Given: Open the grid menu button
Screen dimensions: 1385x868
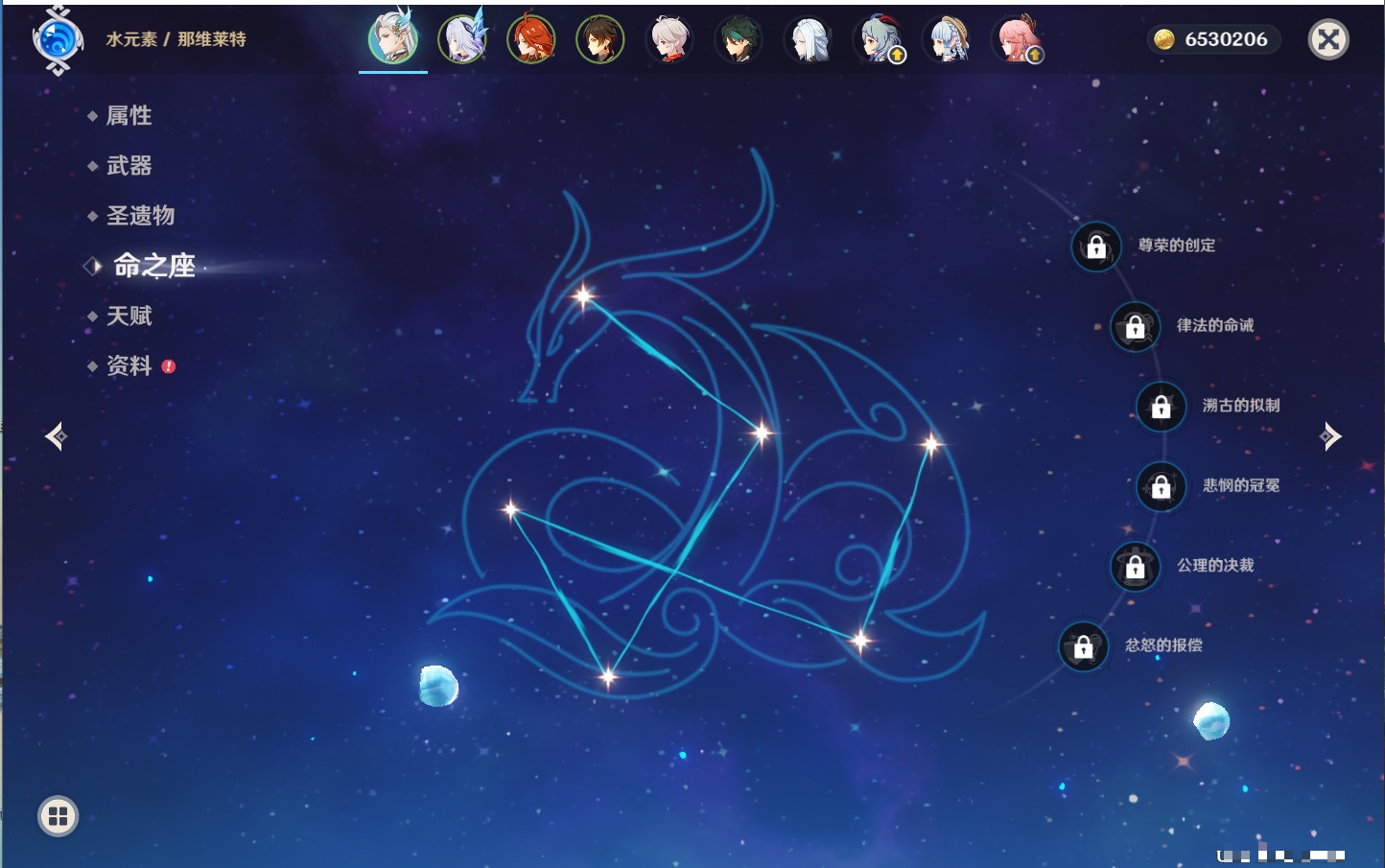Looking at the screenshot, I should pyautogui.click(x=58, y=816).
